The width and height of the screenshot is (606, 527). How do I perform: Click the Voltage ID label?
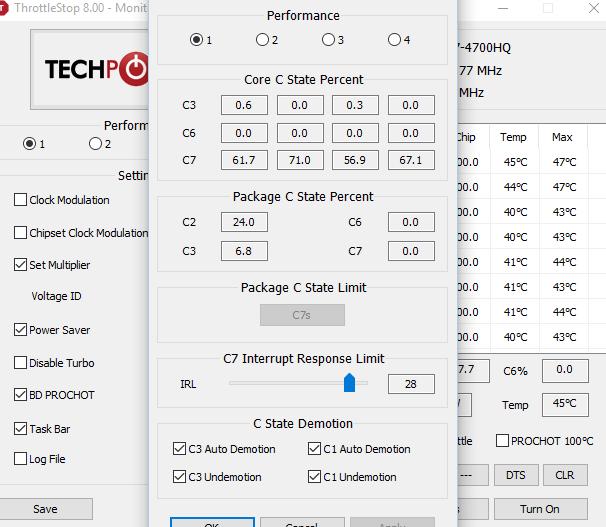[56, 296]
